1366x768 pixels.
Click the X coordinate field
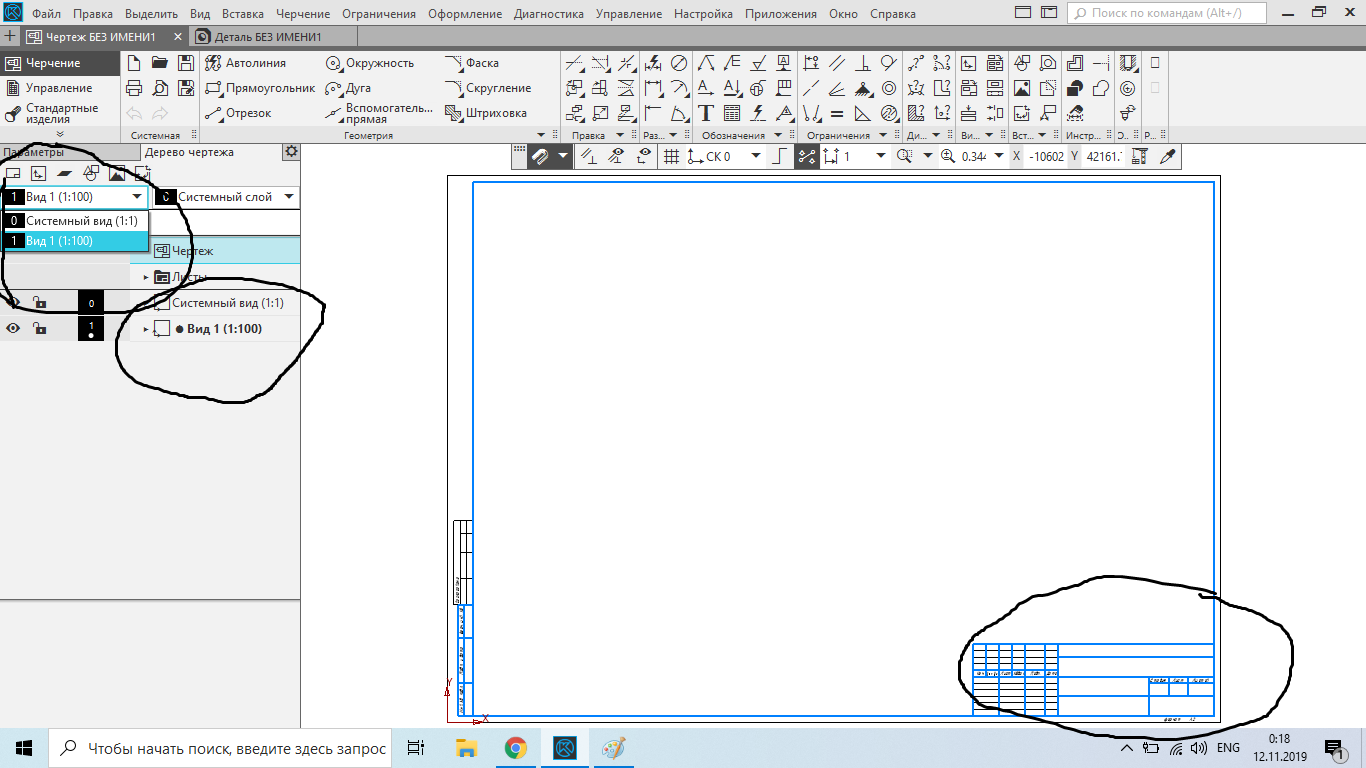coord(1047,157)
